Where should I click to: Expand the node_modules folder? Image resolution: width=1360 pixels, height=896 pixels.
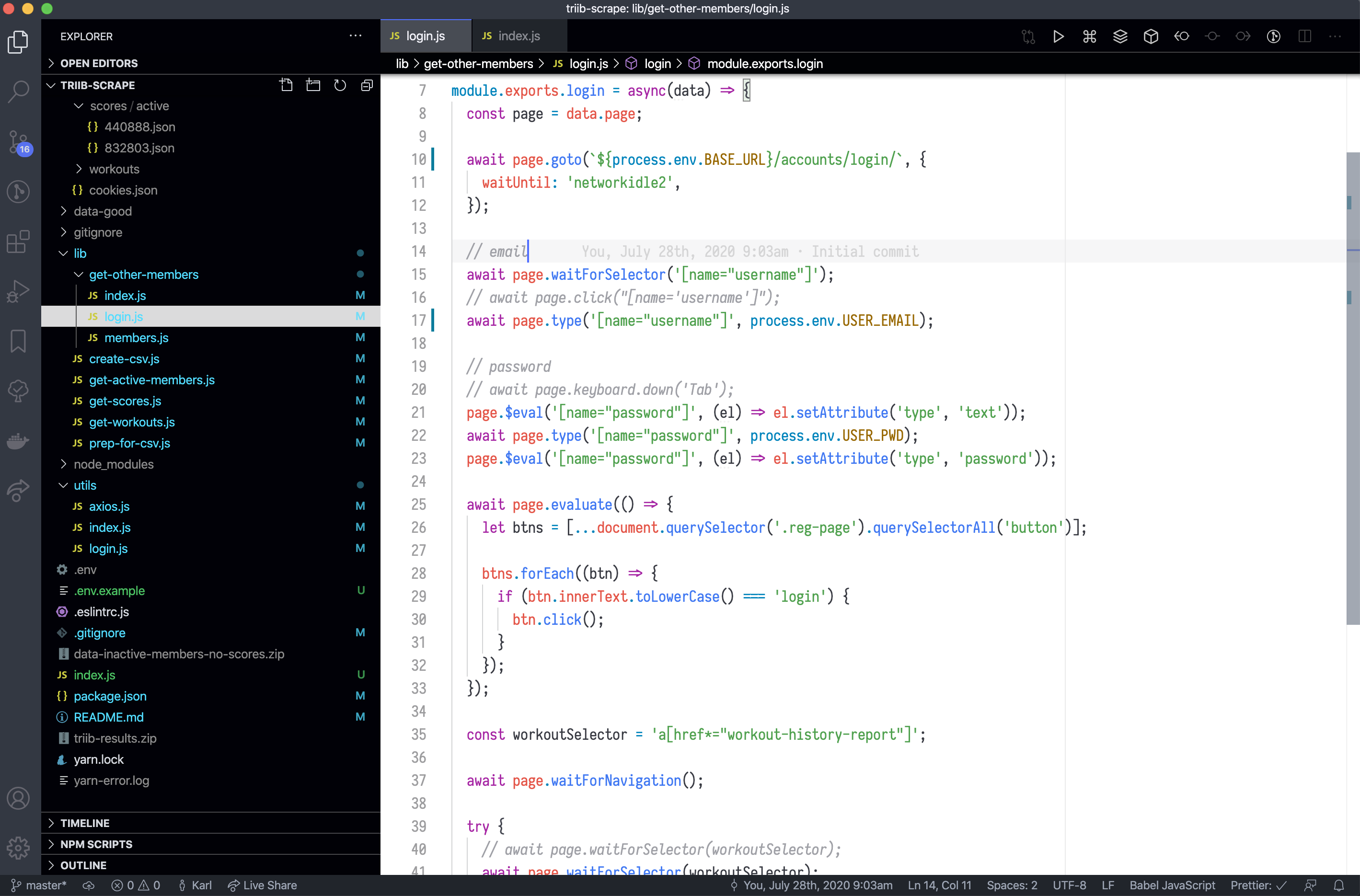(113, 465)
